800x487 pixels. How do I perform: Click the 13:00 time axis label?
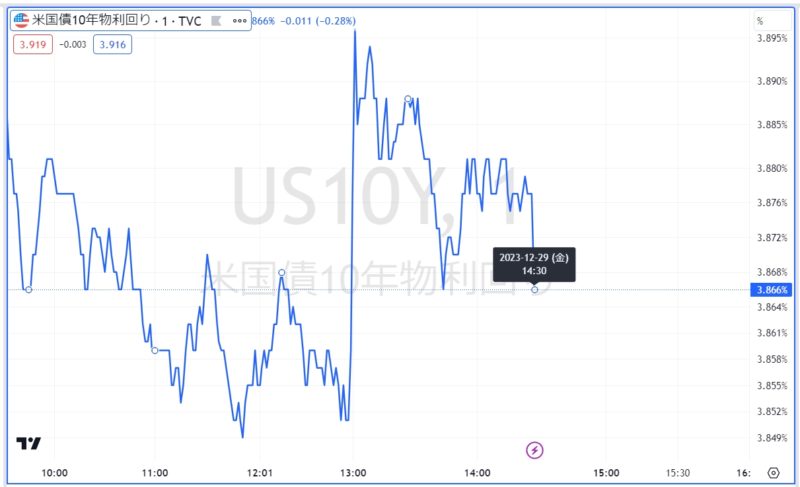pos(354,473)
